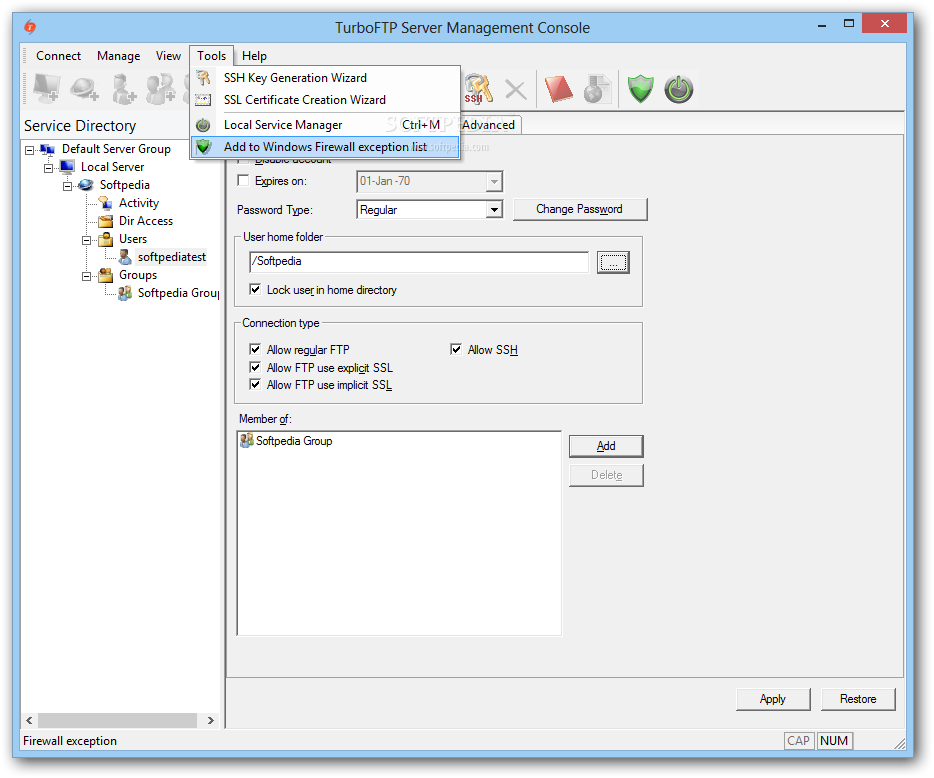Screen dimensions: 934x778
Task: Click the Service Directory horizontal scrollbar
Action: coord(117,720)
